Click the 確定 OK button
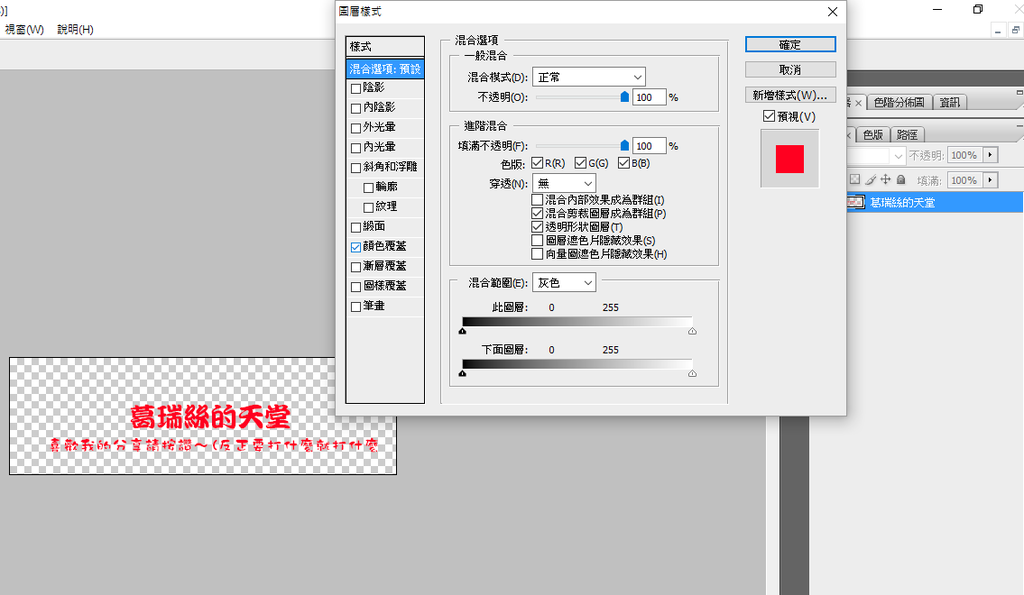Screen dimensions: 1024x595 789,44
